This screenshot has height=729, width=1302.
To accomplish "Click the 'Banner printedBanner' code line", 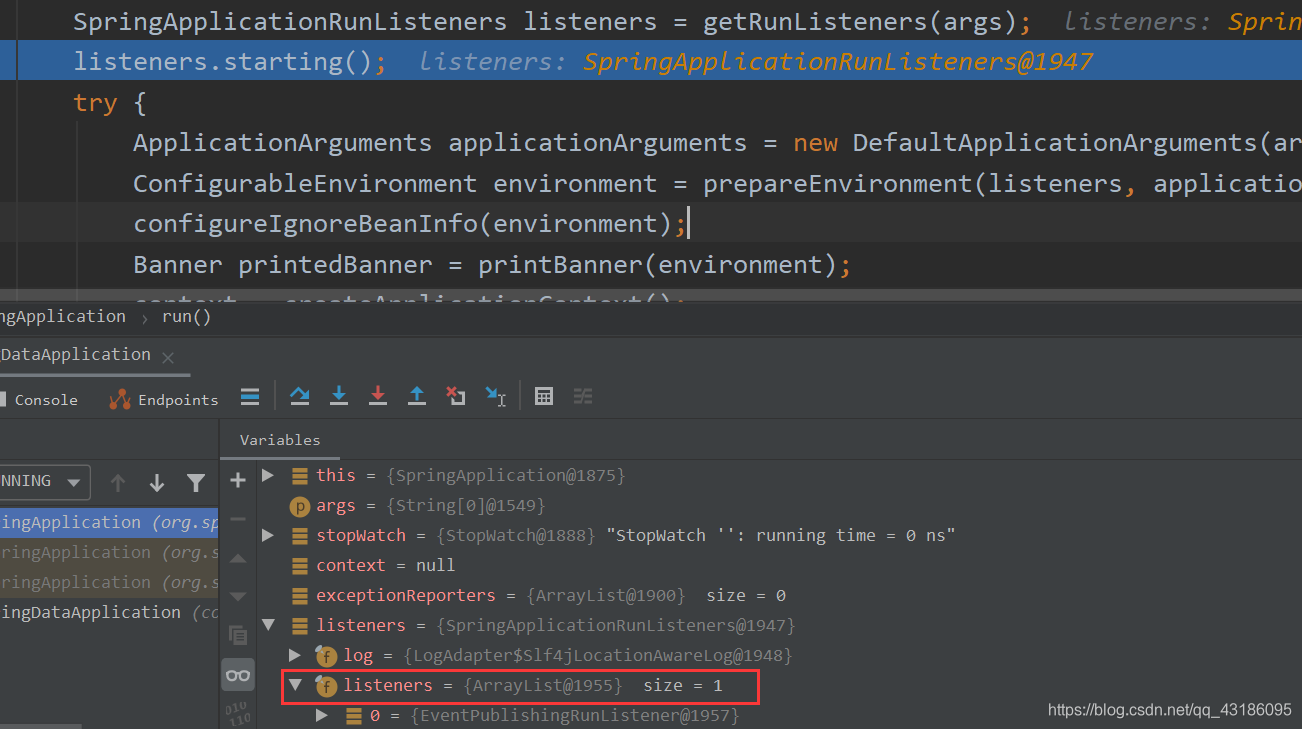I will pyautogui.click(x=491, y=265).
